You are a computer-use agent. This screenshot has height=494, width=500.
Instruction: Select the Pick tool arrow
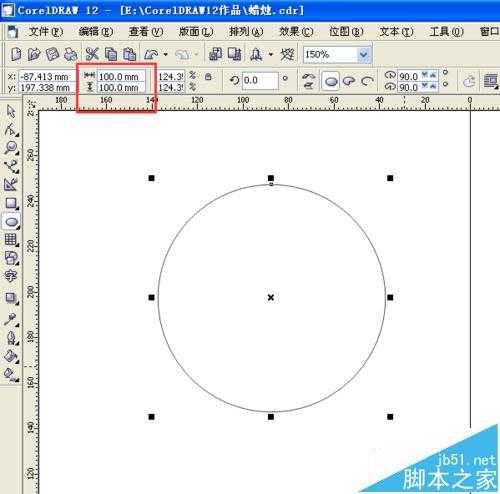click(x=11, y=111)
